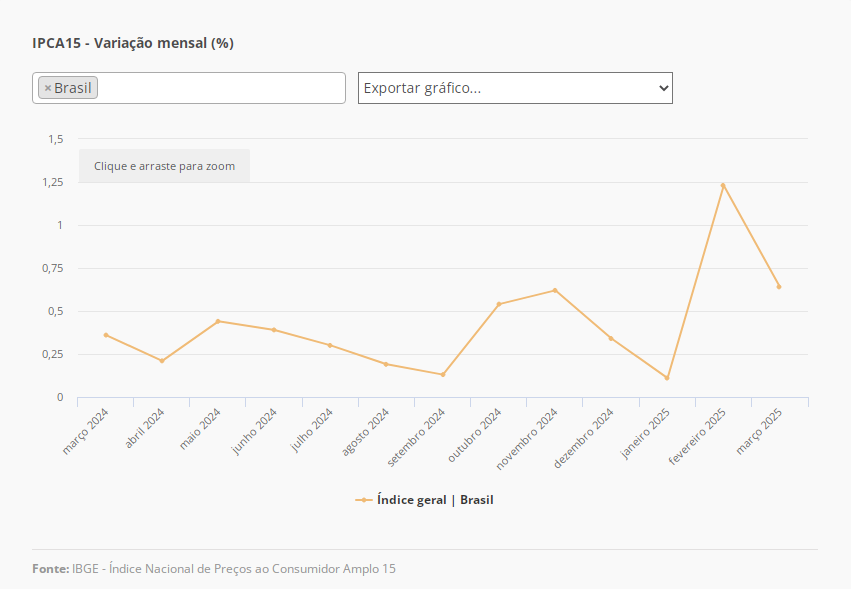Click the 'Clique e arraste para zoom' hint
Image resolution: width=851 pixels, height=589 pixels.
click(x=164, y=166)
